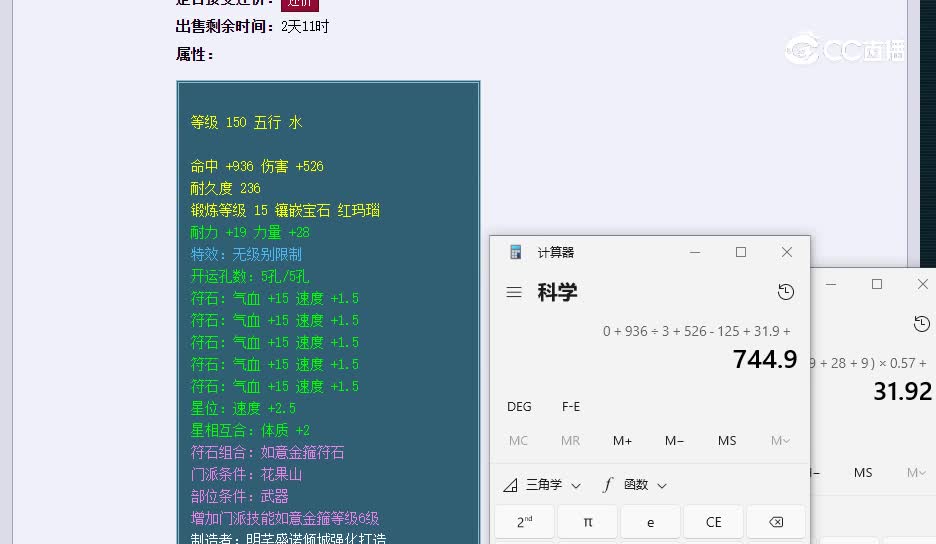Click the backspace key on calculator
Screen dimensions: 936x544
tap(775, 522)
